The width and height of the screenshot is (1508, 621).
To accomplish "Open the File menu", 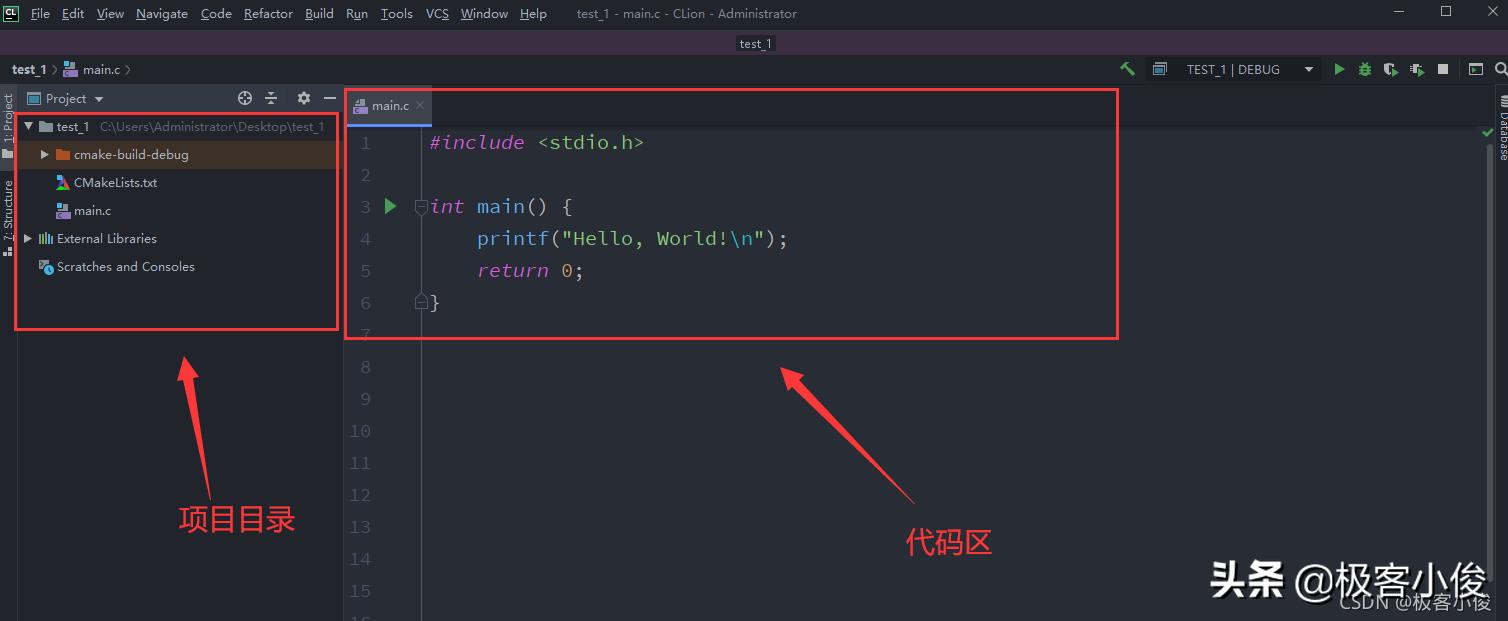I will click(40, 14).
